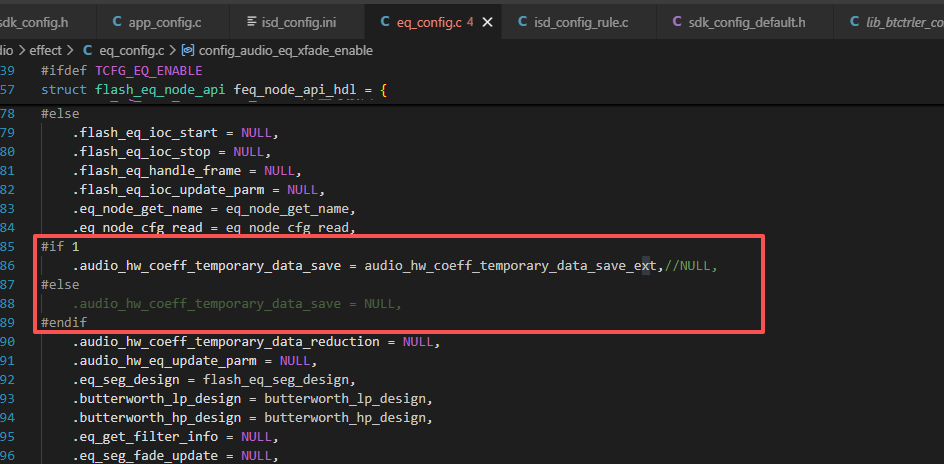Click the C icon on the eq_config.c tab
The image size is (944, 464).
click(385, 22)
